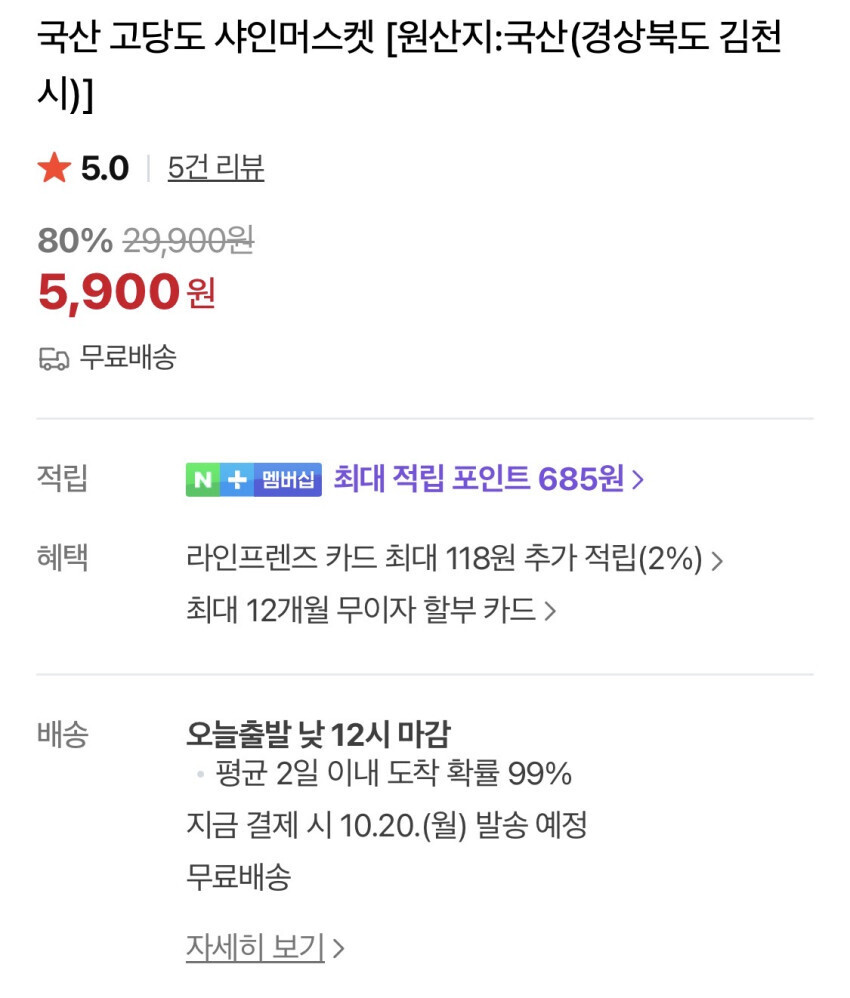Click the 오늘출발 낮 12시 마감 heading
Viewport: 850px width, 998px height.
tap(318, 735)
